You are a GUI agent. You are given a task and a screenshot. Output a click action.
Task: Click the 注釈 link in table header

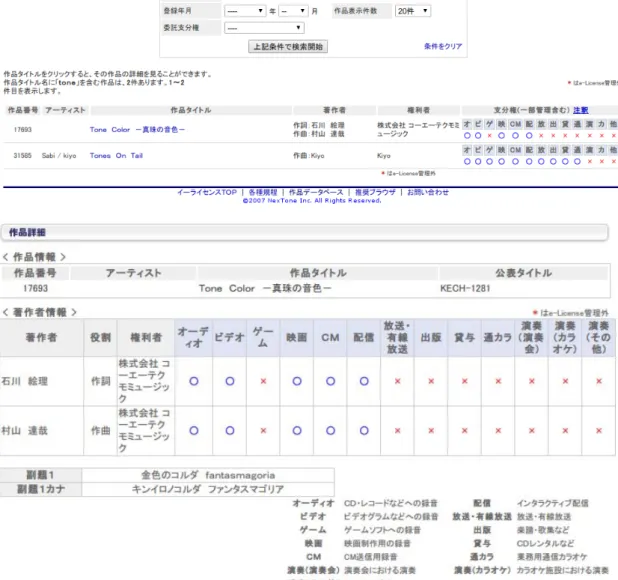click(x=581, y=110)
